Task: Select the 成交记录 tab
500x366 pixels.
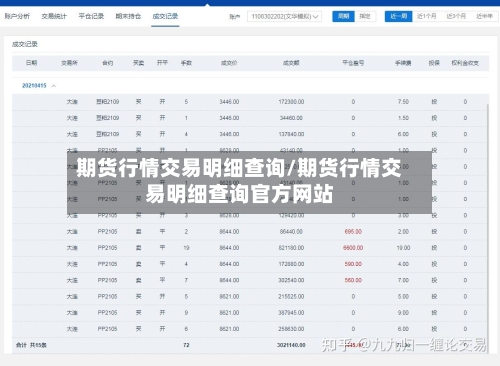Action: click(x=165, y=16)
